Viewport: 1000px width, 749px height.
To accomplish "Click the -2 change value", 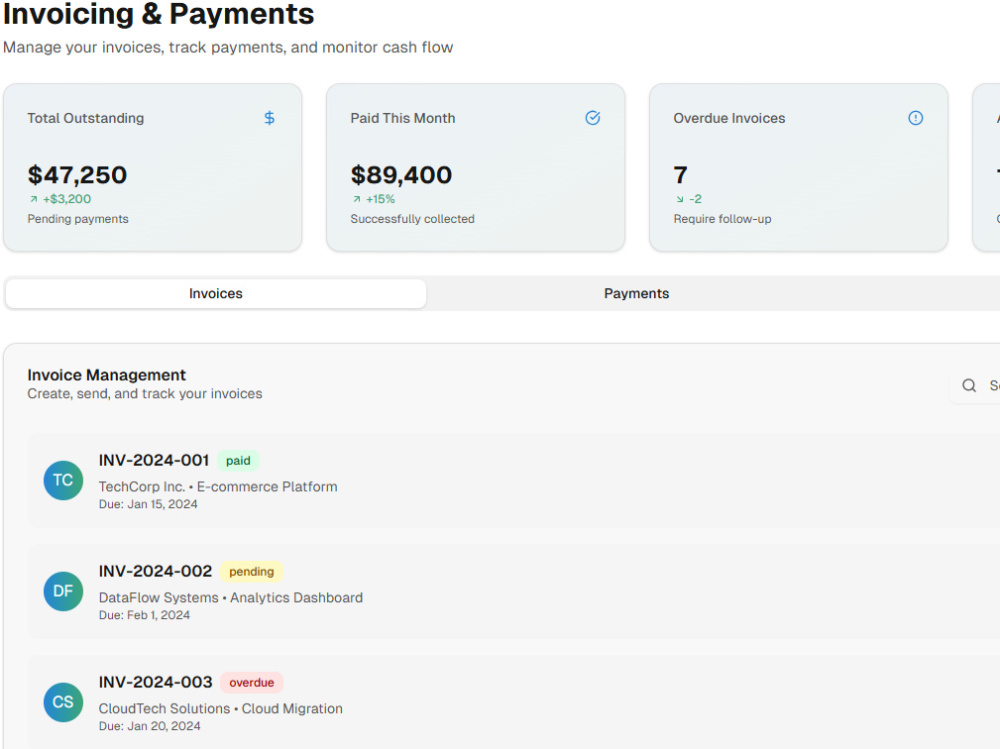I will point(695,199).
